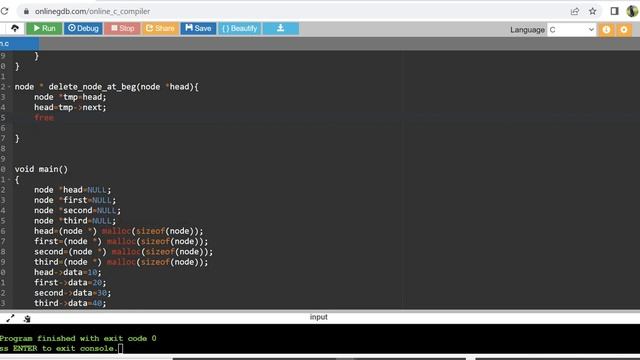
Task: Click the console output text area
Action: [320, 339]
